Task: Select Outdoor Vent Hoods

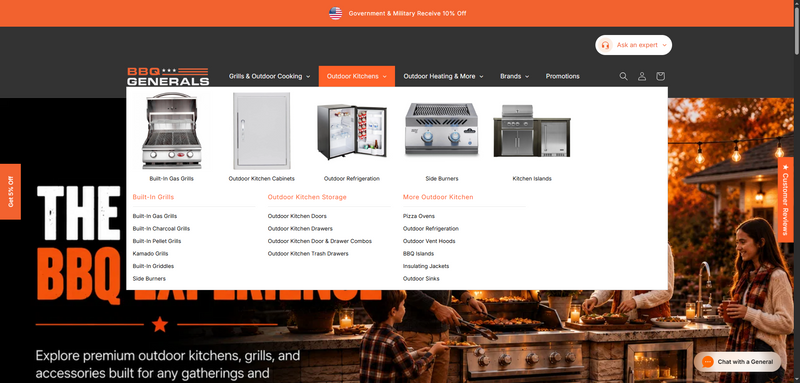Action: (429, 241)
